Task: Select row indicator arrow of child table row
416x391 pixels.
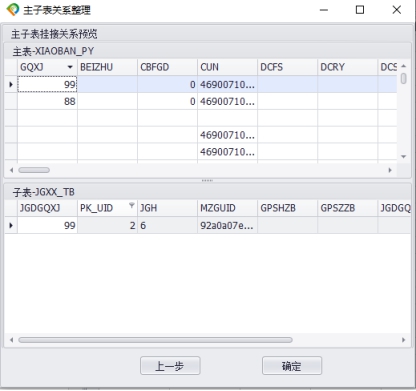Action: click(x=11, y=226)
